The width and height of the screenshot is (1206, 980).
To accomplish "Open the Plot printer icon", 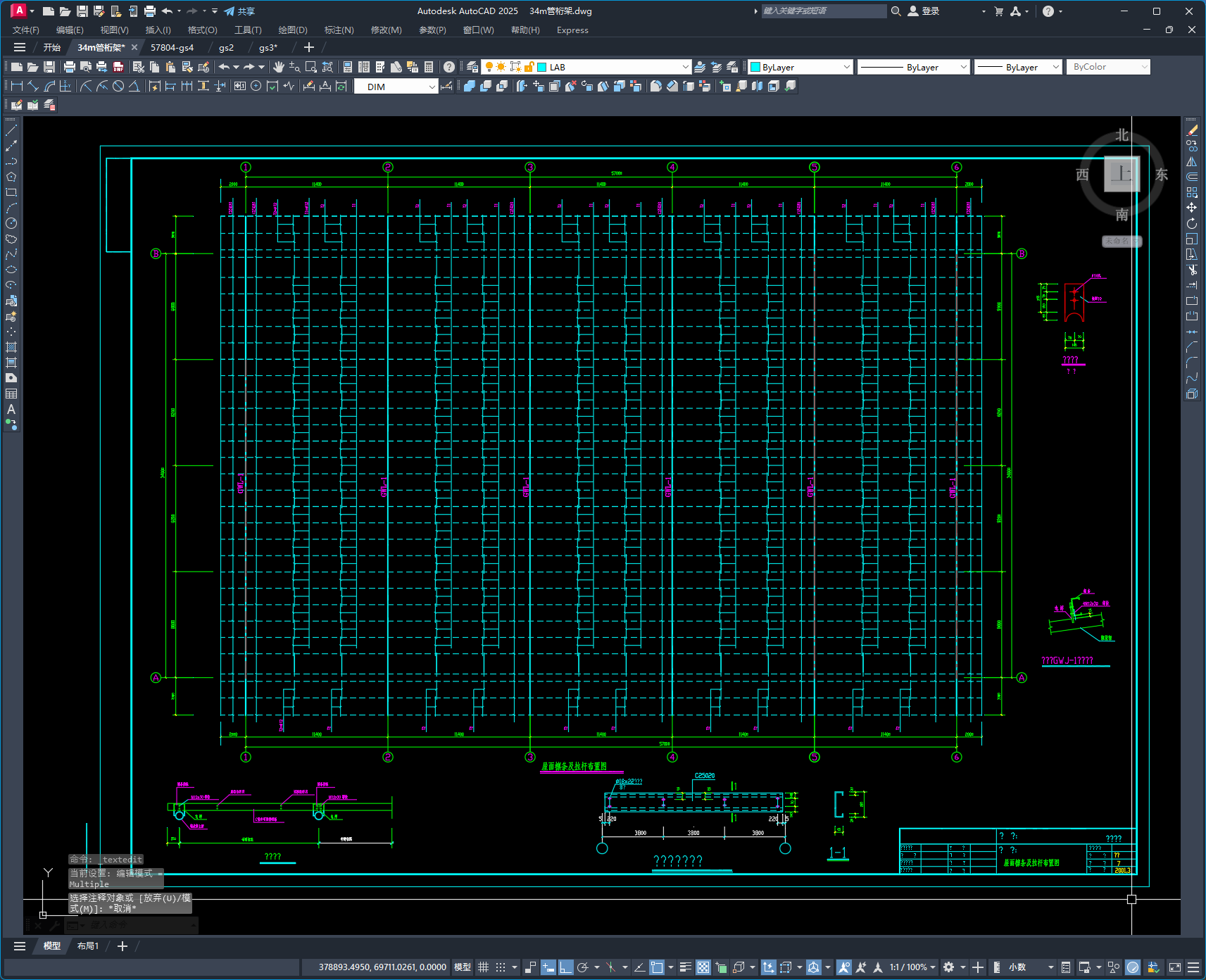I will click(x=69, y=67).
